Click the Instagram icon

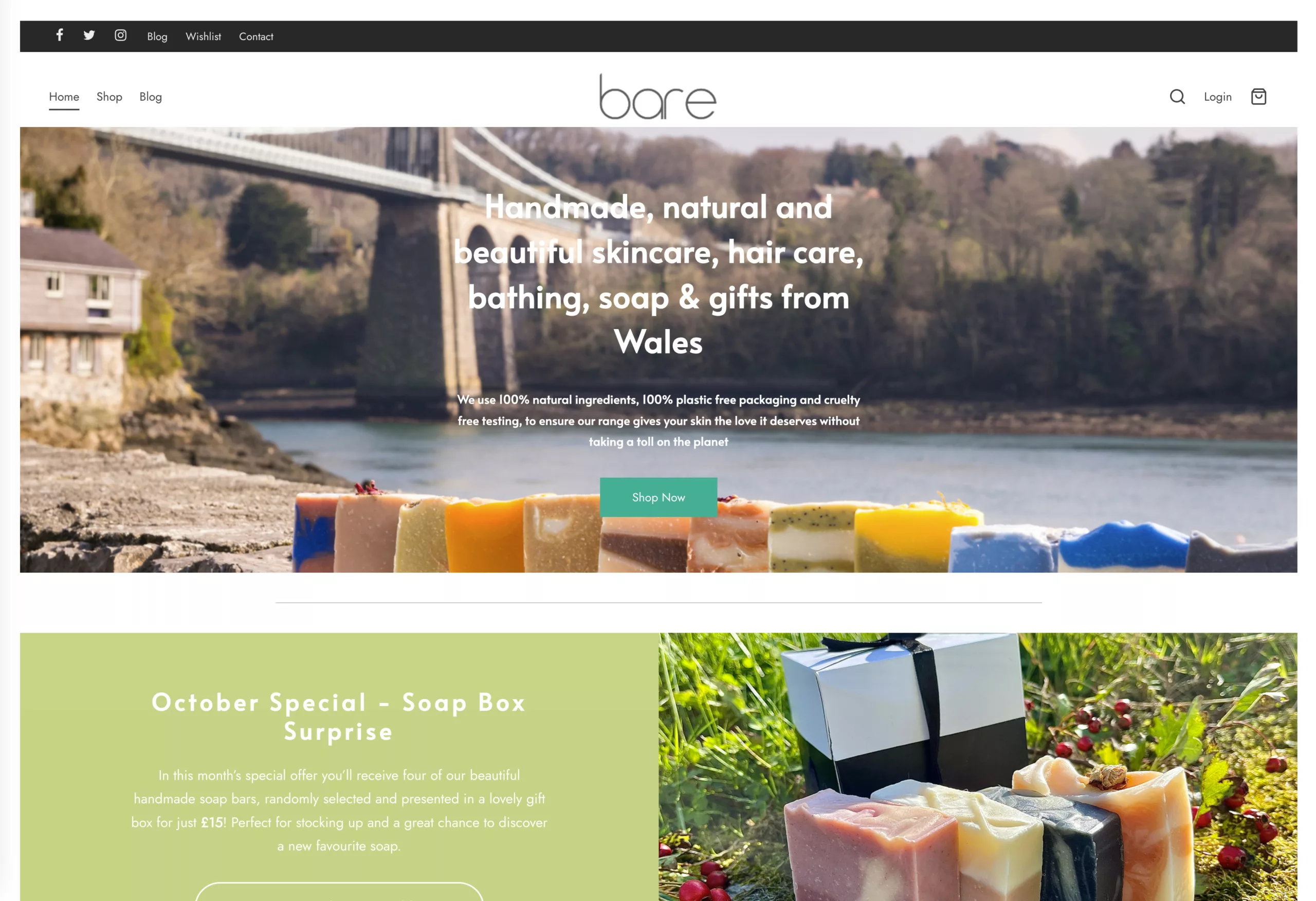pos(119,35)
